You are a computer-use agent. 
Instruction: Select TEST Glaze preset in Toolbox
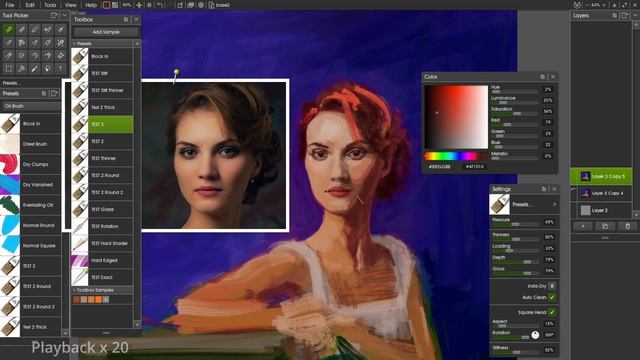pos(102,209)
